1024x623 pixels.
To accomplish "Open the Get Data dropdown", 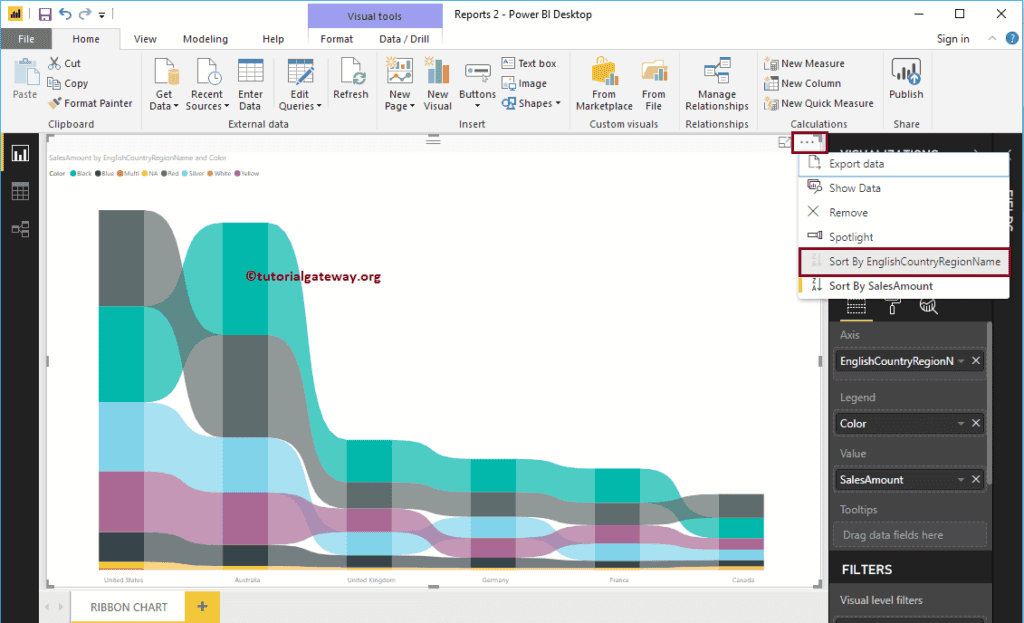I will coord(164,84).
